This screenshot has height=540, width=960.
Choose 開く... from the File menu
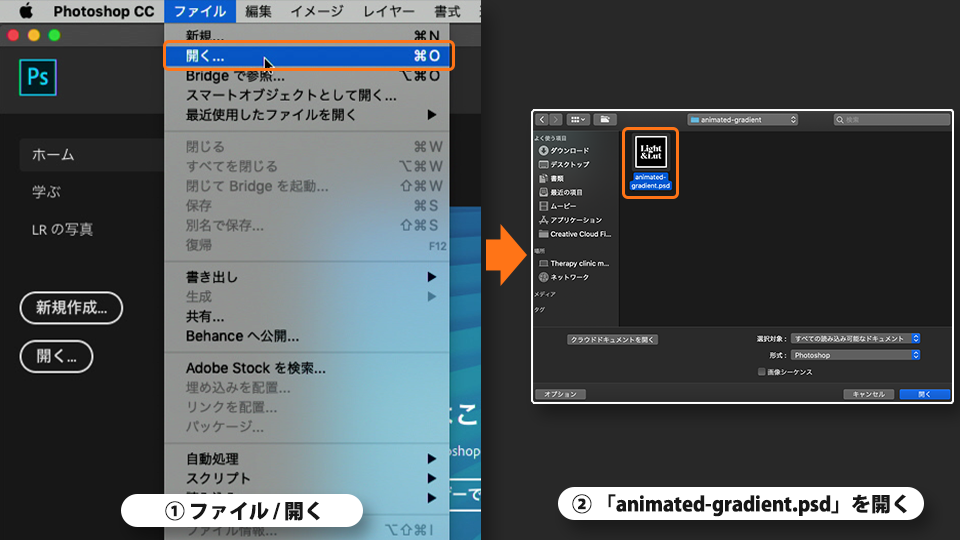coord(309,56)
